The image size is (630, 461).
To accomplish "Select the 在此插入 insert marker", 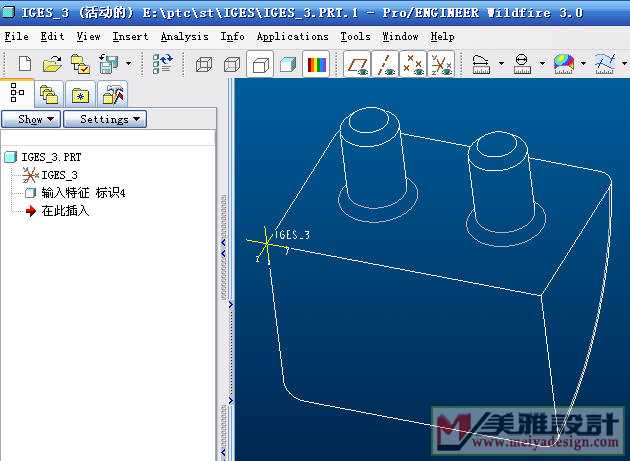I will (65, 211).
